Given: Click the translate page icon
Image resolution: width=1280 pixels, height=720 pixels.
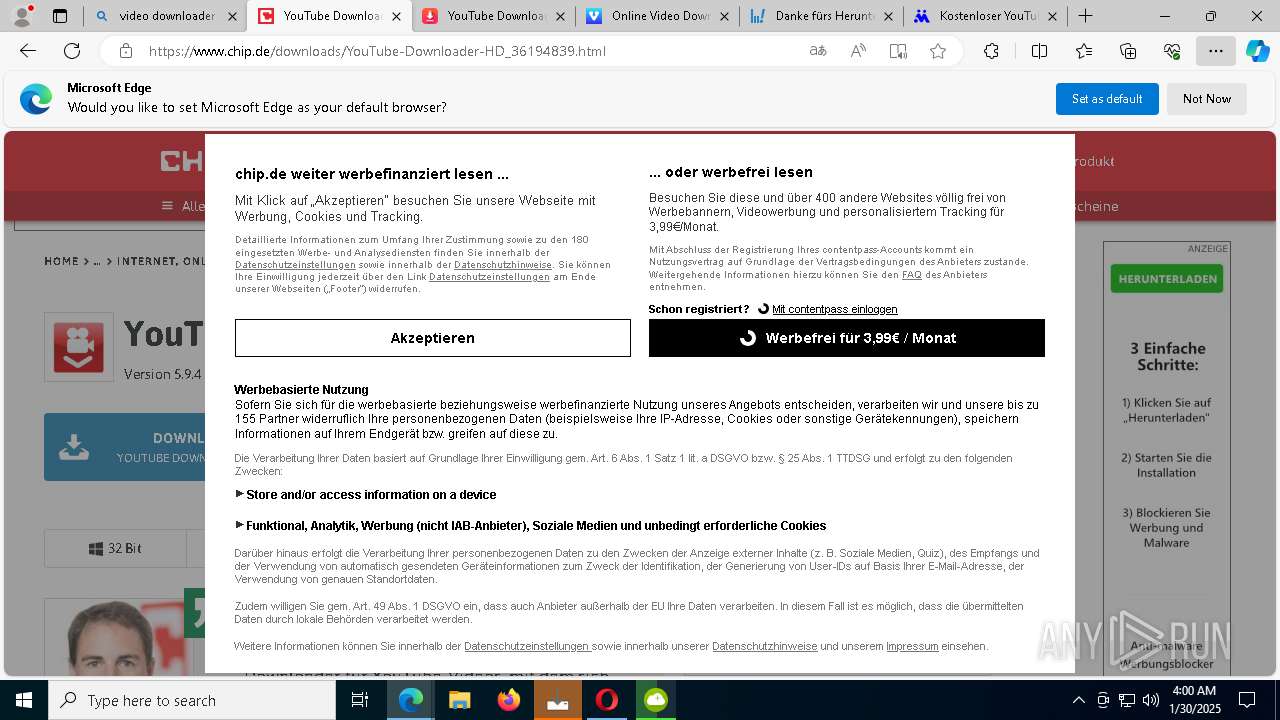Looking at the screenshot, I should tap(818, 51).
